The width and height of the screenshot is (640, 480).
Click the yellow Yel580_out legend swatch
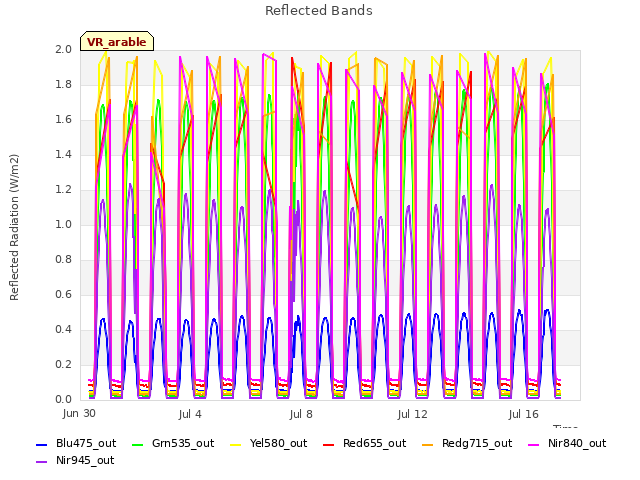(236, 444)
